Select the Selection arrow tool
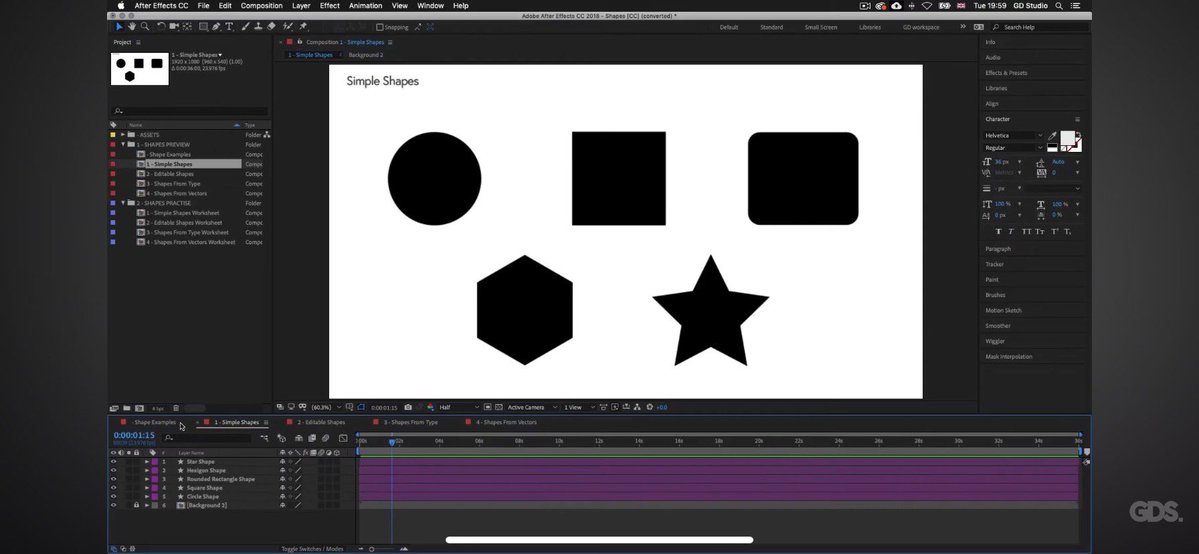 [x=119, y=27]
